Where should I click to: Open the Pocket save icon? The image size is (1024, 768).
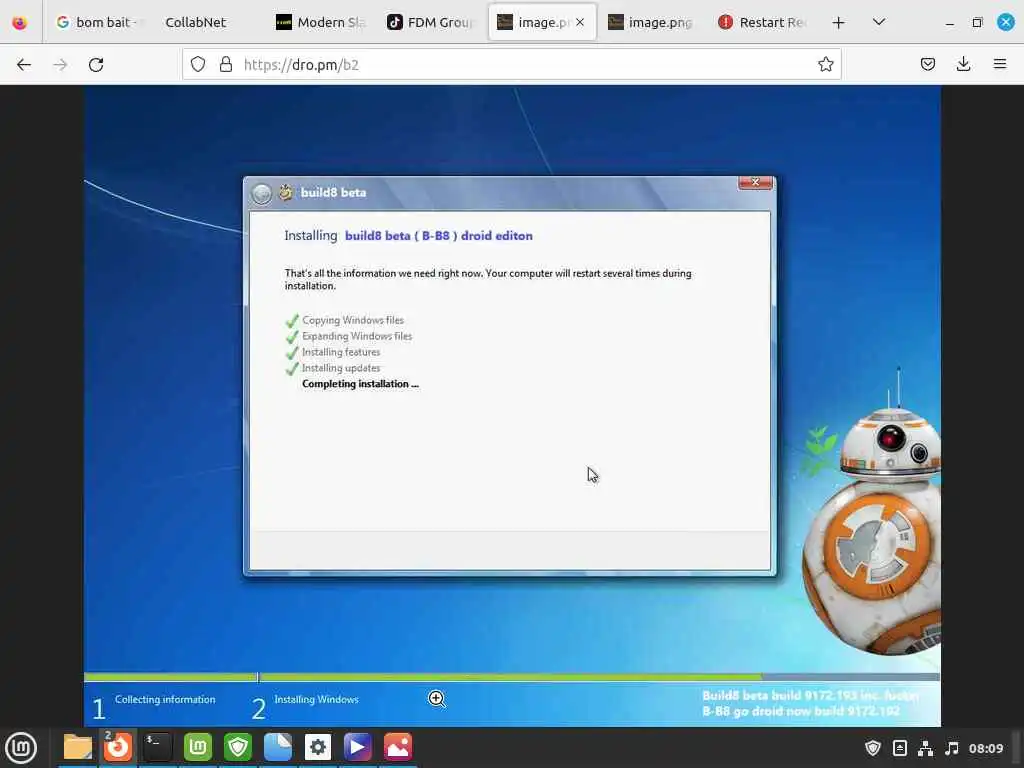click(927, 64)
